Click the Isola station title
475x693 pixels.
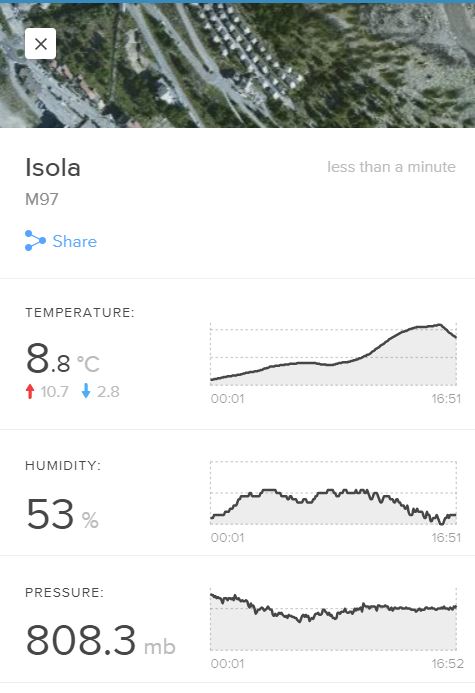tap(53, 168)
